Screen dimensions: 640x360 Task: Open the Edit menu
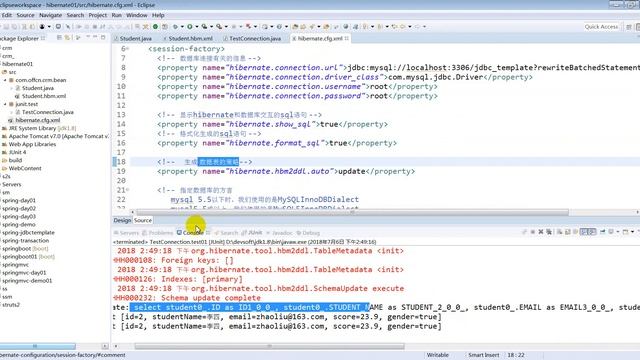pyautogui.click(x=7, y=15)
